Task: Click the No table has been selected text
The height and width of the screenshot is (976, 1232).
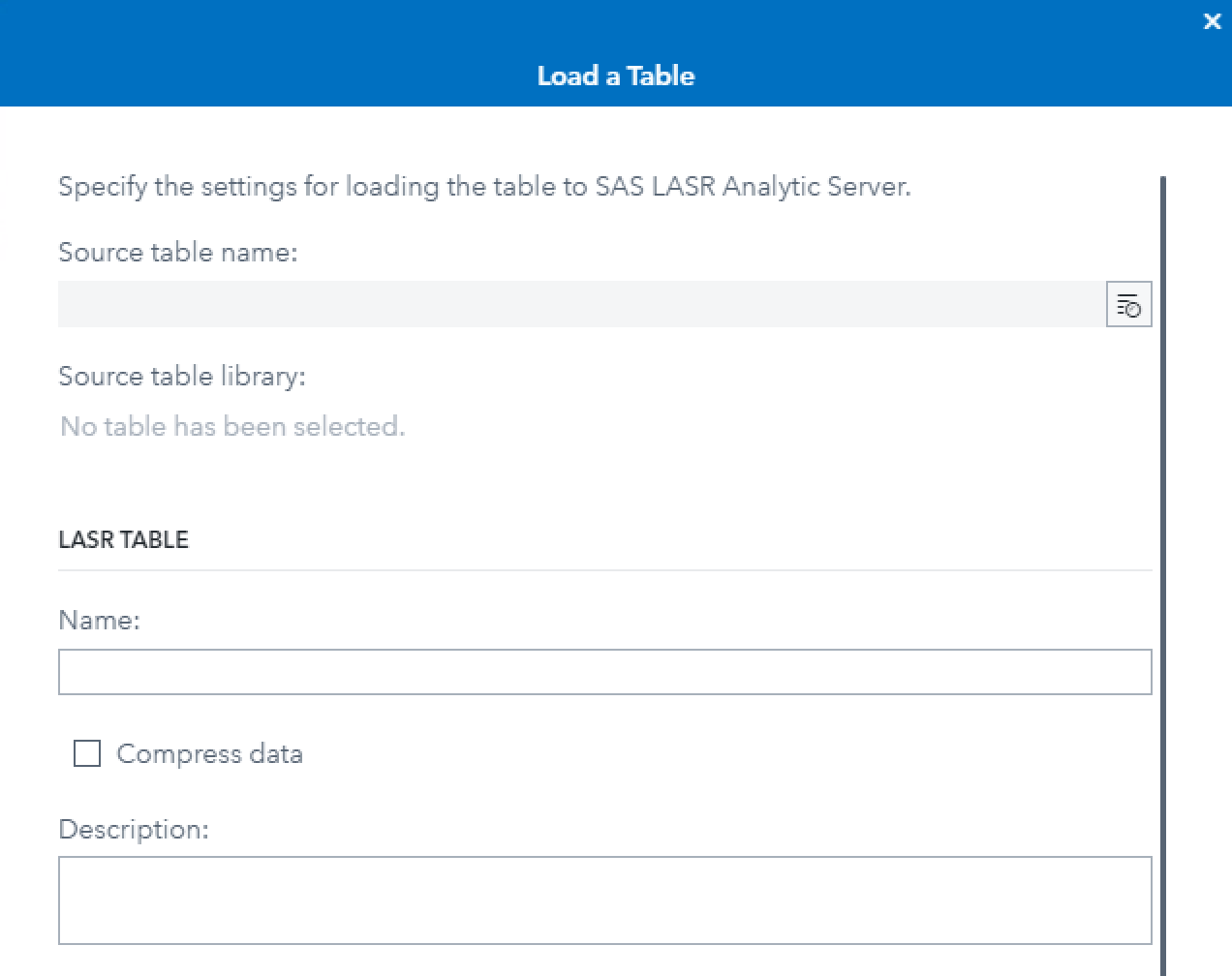Action: [232, 426]
